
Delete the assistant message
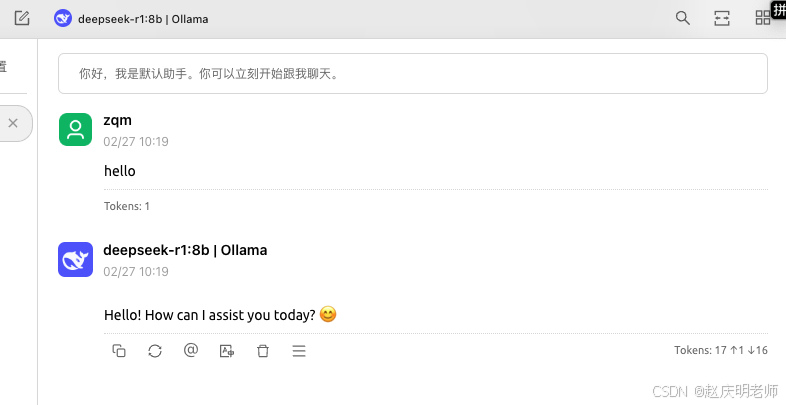click(263, 351)
